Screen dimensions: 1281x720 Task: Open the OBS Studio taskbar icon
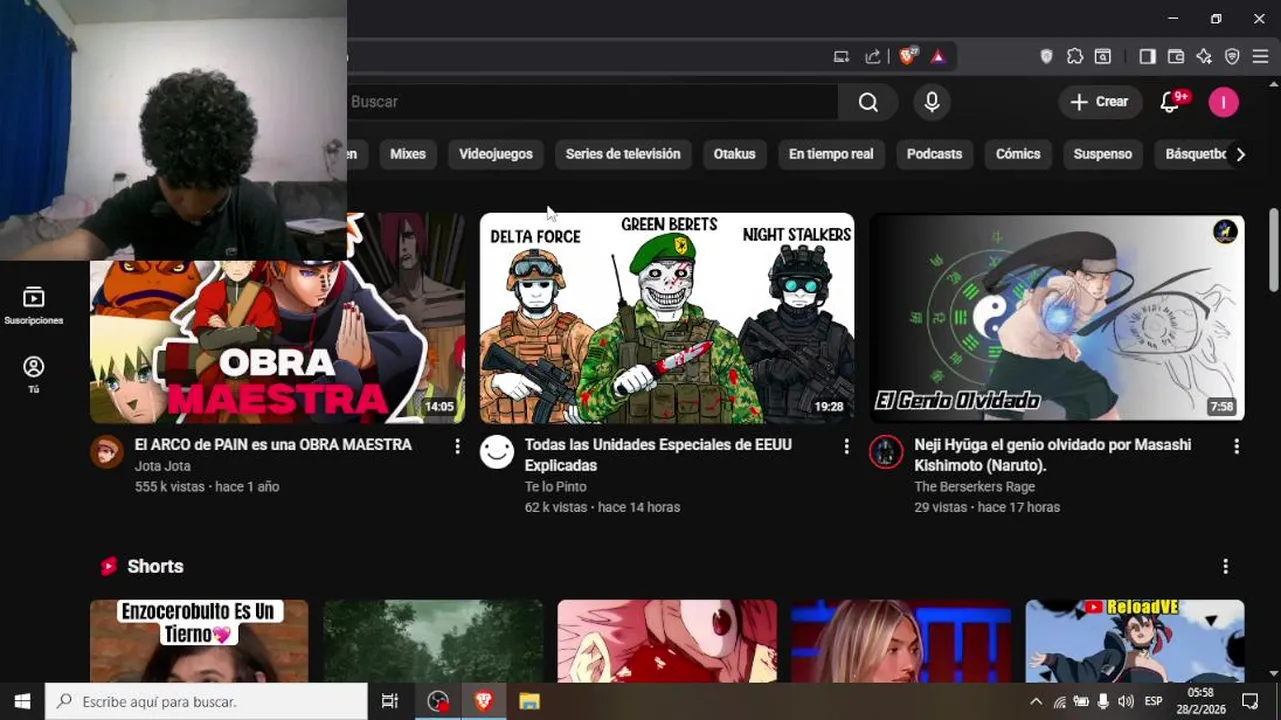pyautogui.click(x=438, y=702)
